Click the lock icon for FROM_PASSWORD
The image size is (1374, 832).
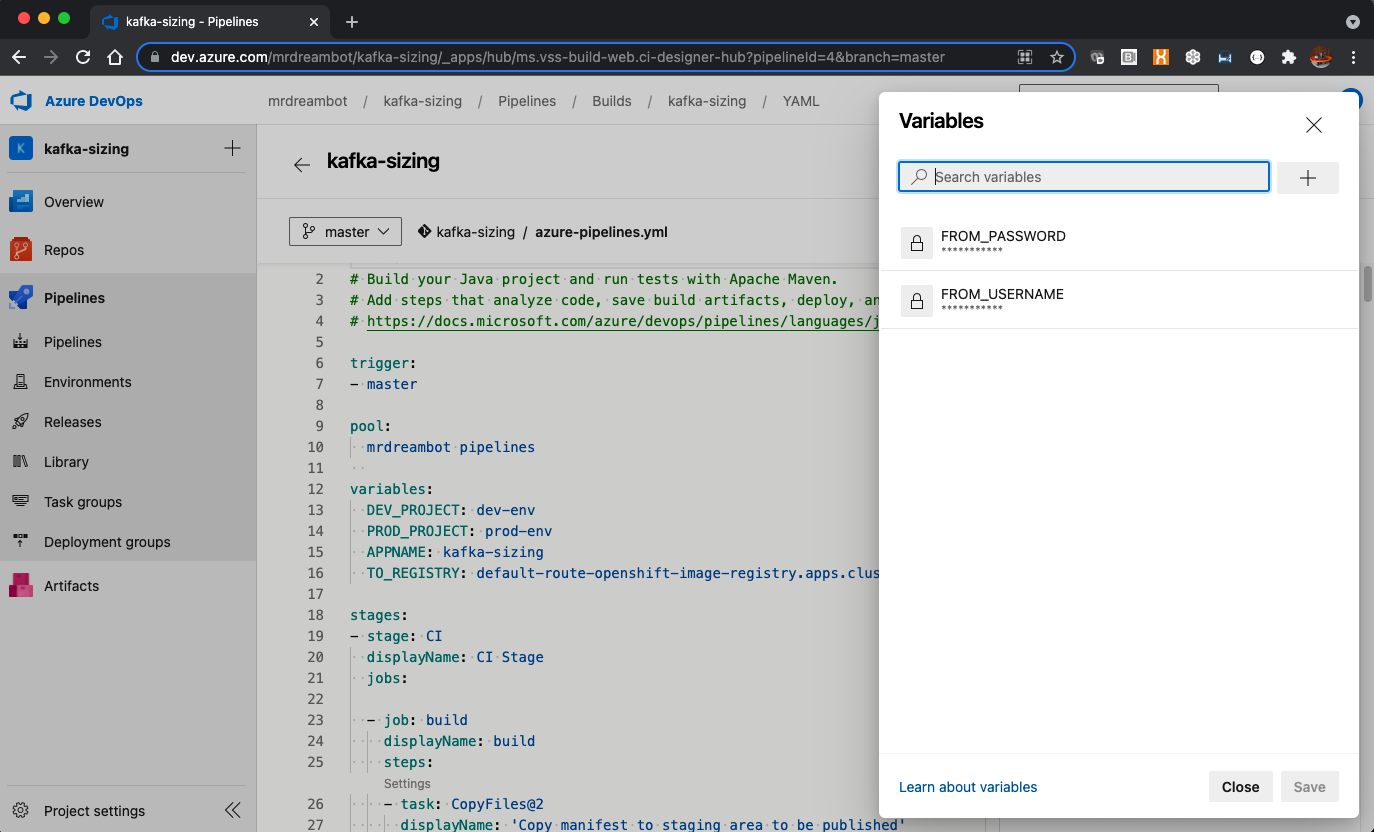pos(916,243)
